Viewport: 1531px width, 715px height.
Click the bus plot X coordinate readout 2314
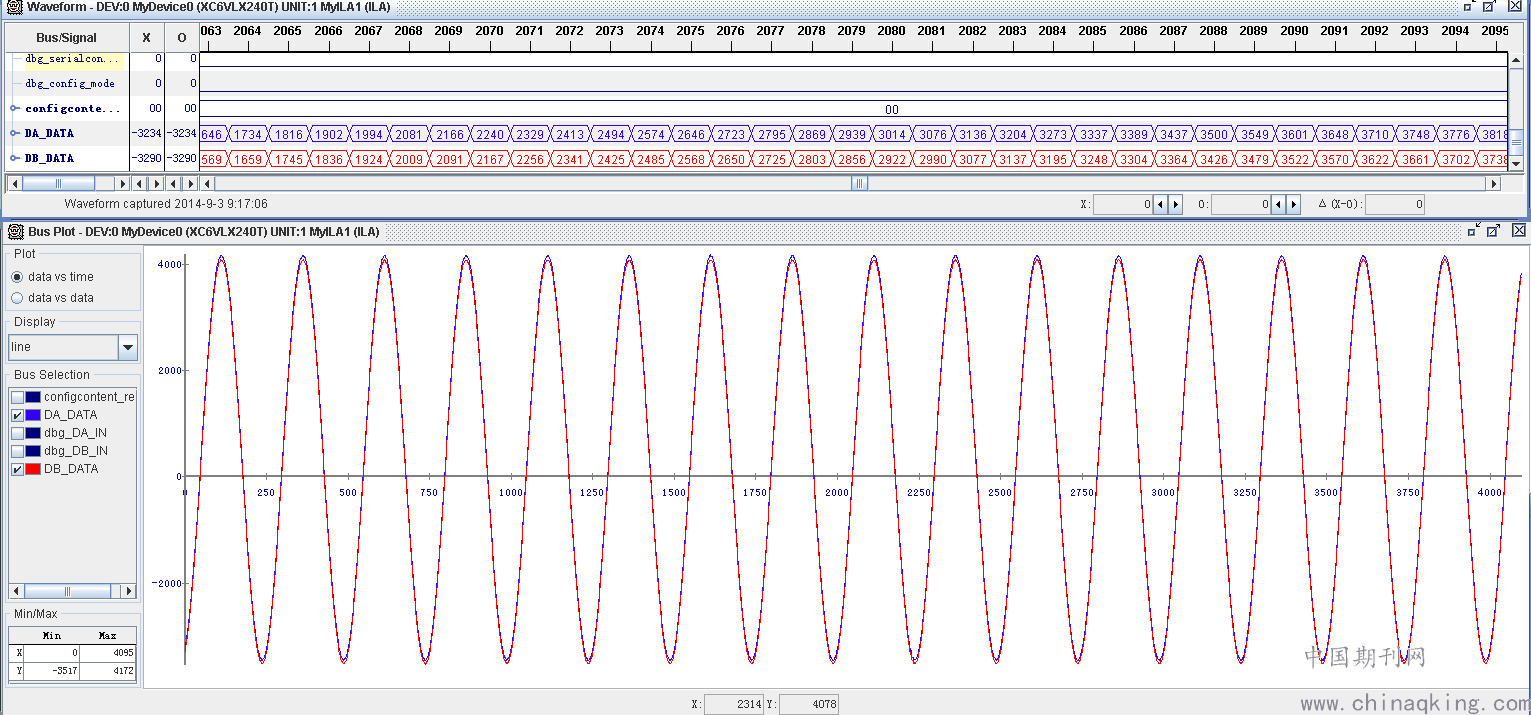click(734, 705)
